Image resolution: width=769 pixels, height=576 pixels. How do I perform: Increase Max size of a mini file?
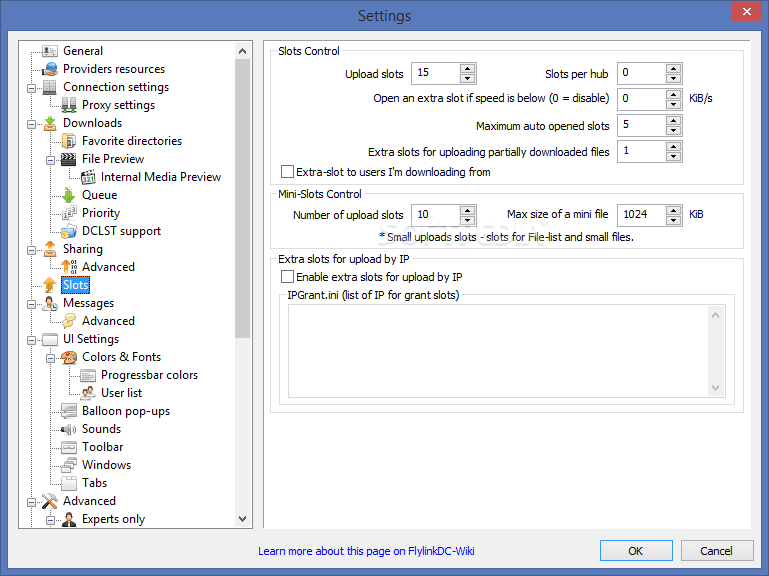(674, 210)
